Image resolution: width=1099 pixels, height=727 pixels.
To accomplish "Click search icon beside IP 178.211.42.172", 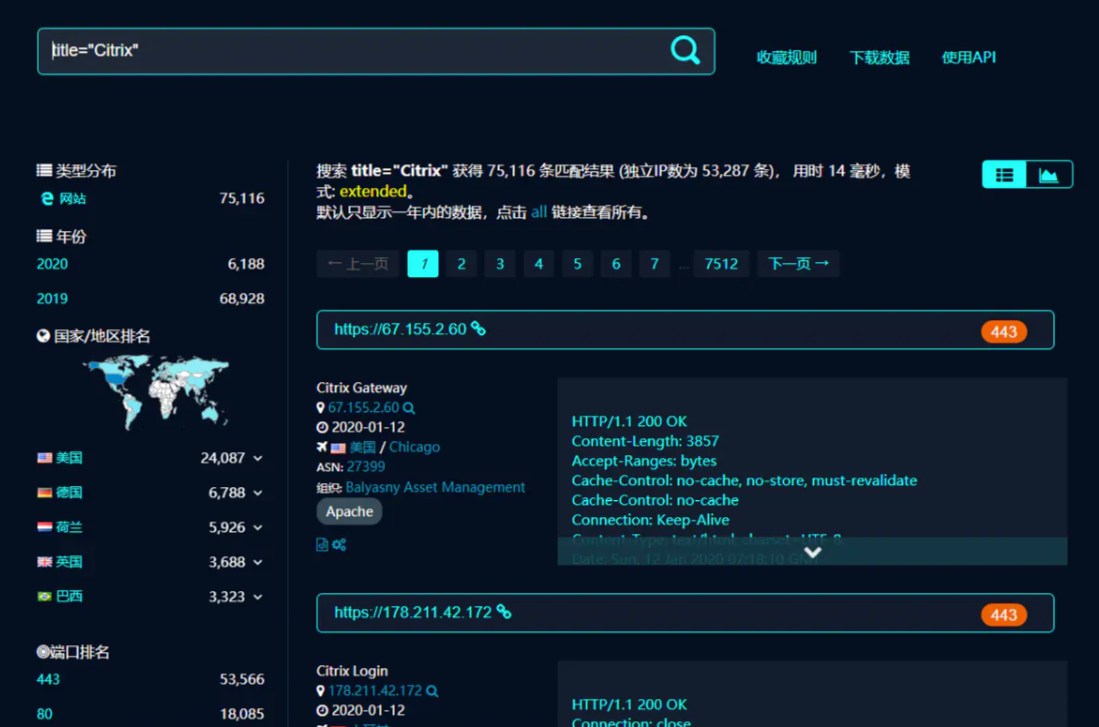I will [432, 691].
